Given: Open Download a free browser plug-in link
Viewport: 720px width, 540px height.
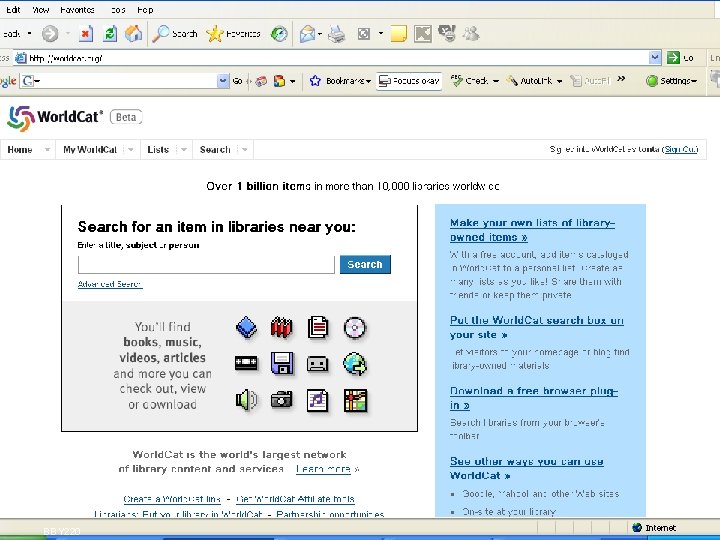Looking at the screenshot, I should pos(534,398).
